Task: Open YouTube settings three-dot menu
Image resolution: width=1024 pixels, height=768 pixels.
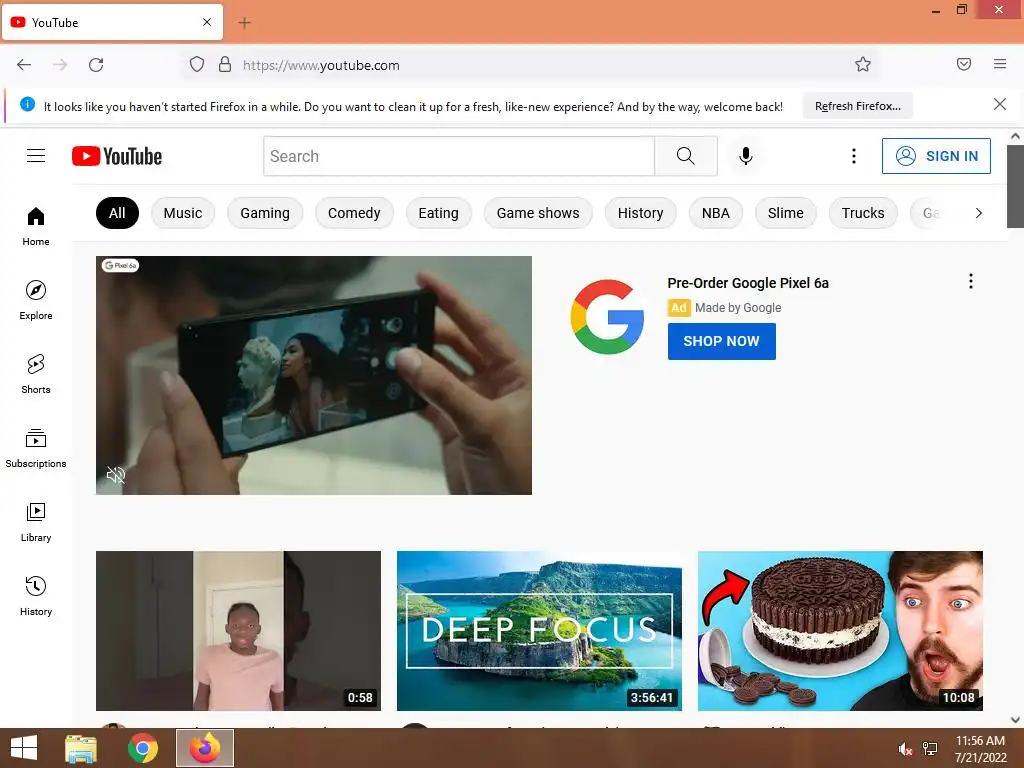Action: (x=854, y=156)
